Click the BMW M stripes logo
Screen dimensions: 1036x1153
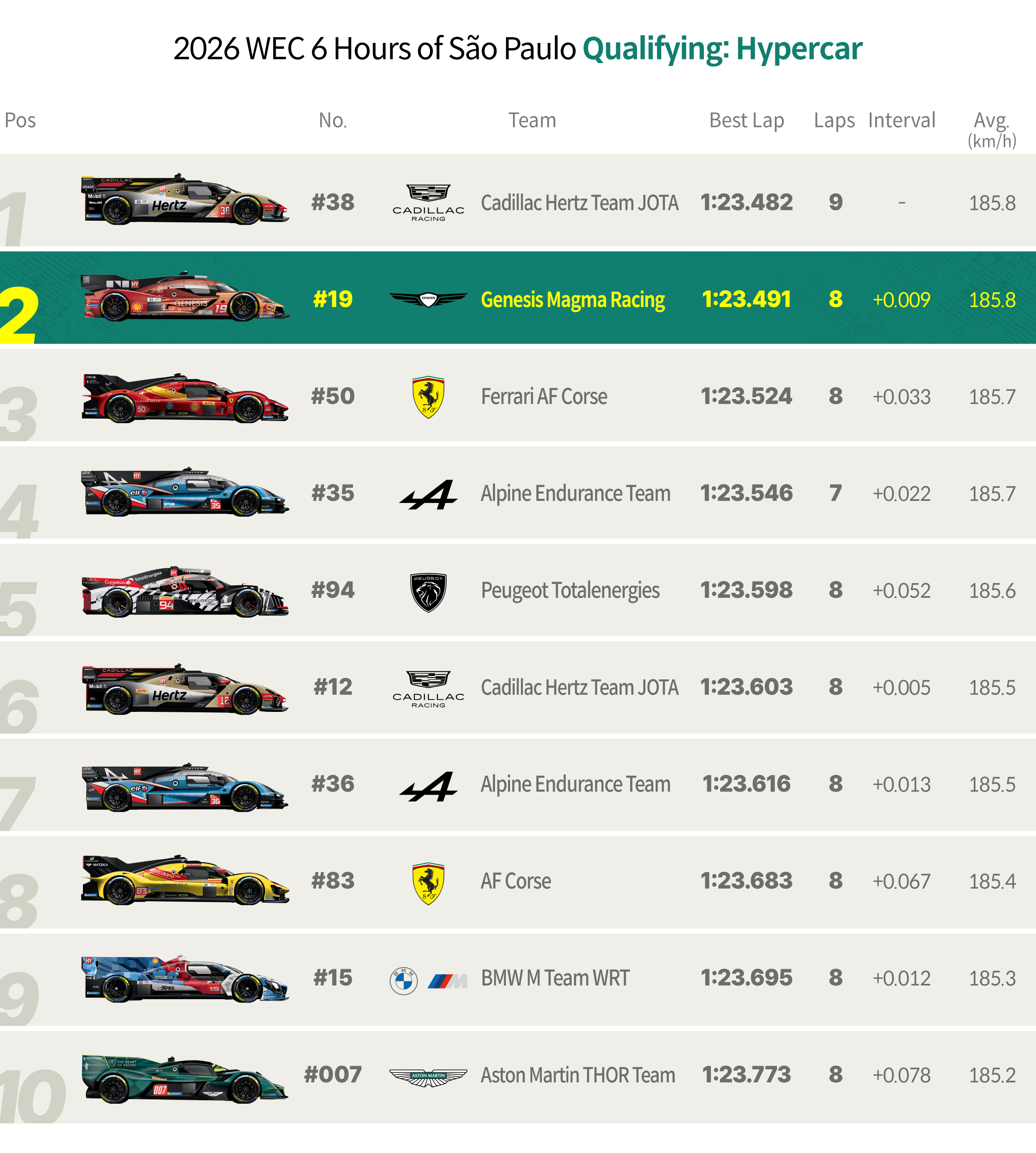(x=447, y=981)
